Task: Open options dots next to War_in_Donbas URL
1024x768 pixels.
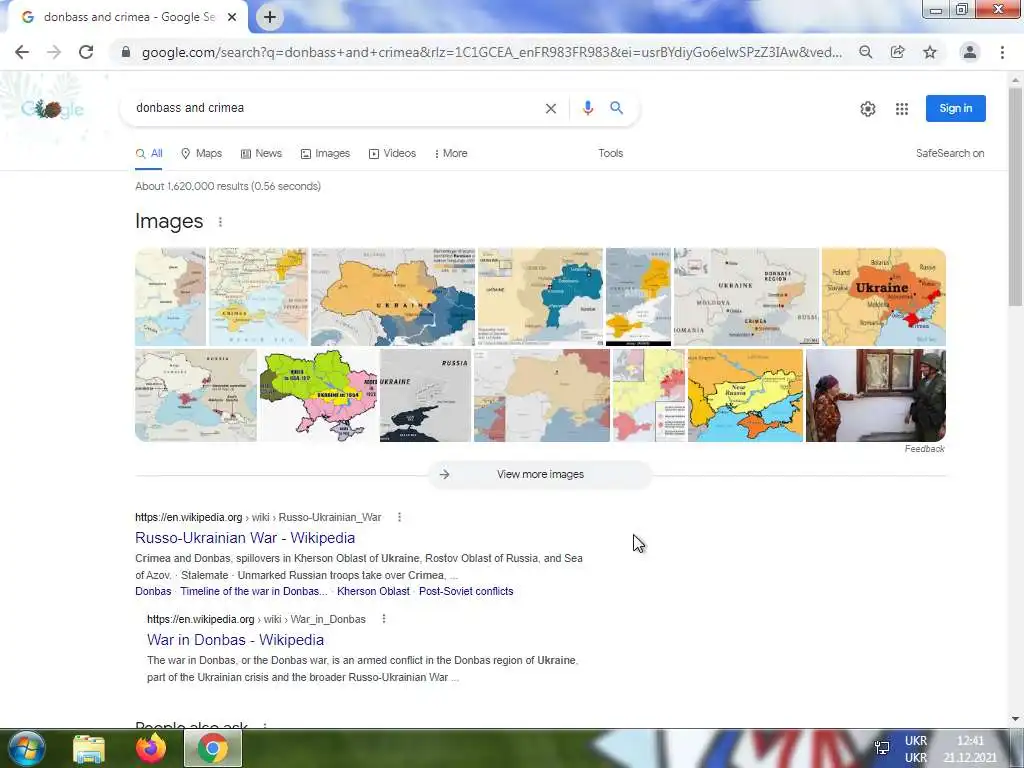Action: [383, 619]
